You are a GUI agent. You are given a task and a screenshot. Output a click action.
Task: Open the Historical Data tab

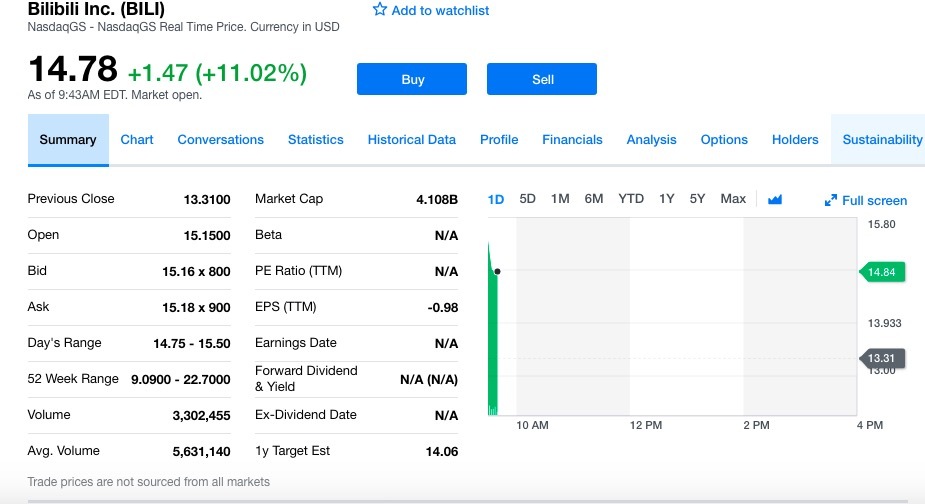411,140
